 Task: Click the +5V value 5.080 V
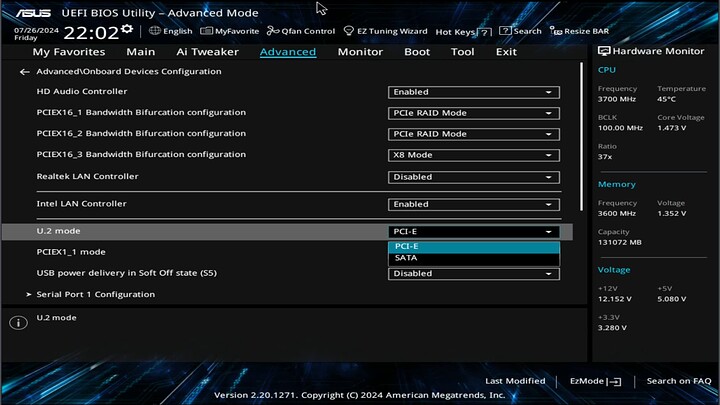point(671,299)
